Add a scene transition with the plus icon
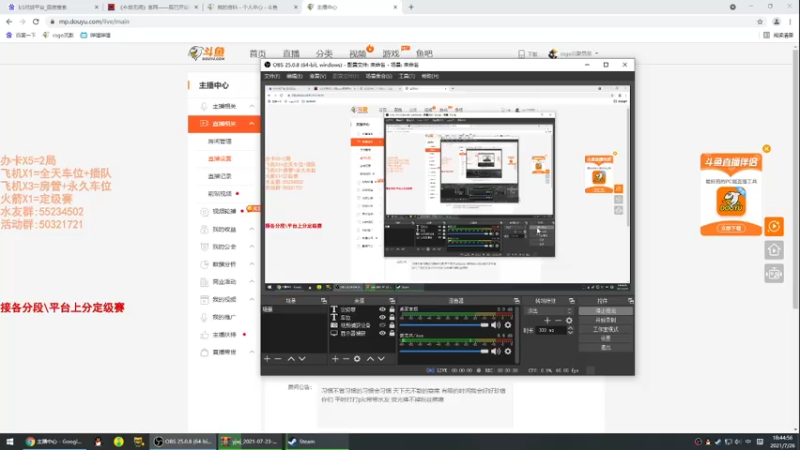The height and width of the screenshot is (450, 800). (x=547, y=320)
